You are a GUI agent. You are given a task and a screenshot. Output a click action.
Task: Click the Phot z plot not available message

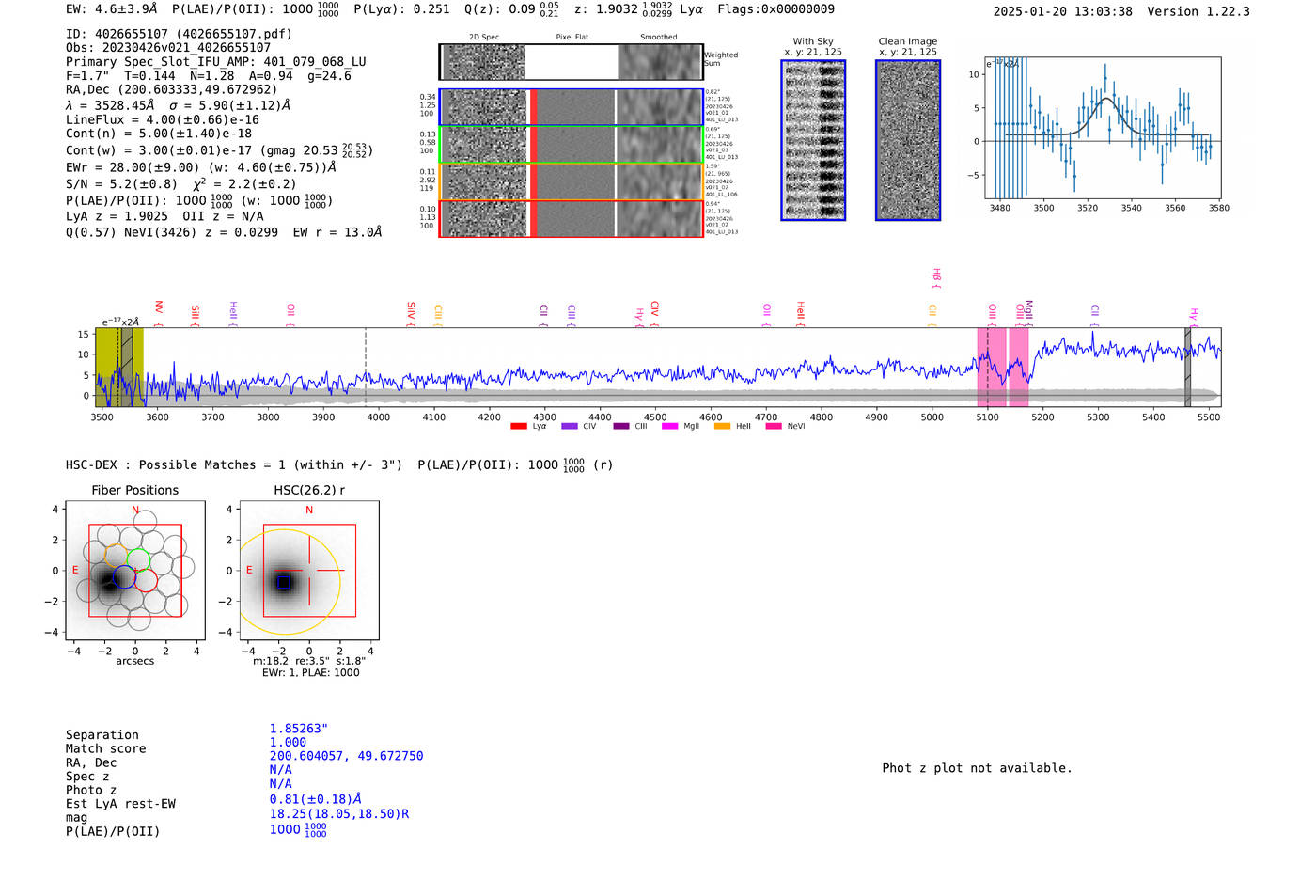coord(977,768)
